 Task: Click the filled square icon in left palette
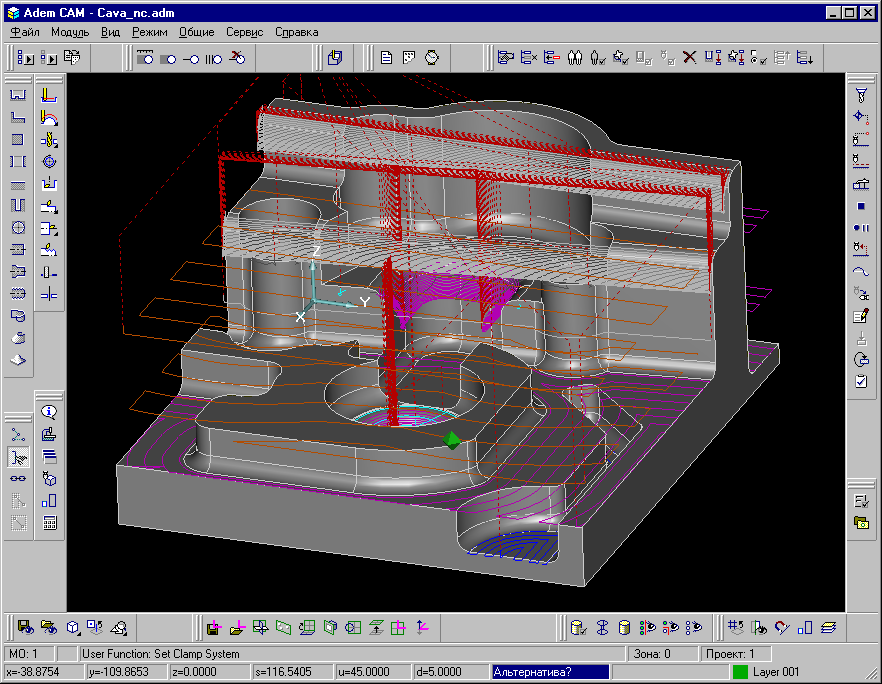18,140
